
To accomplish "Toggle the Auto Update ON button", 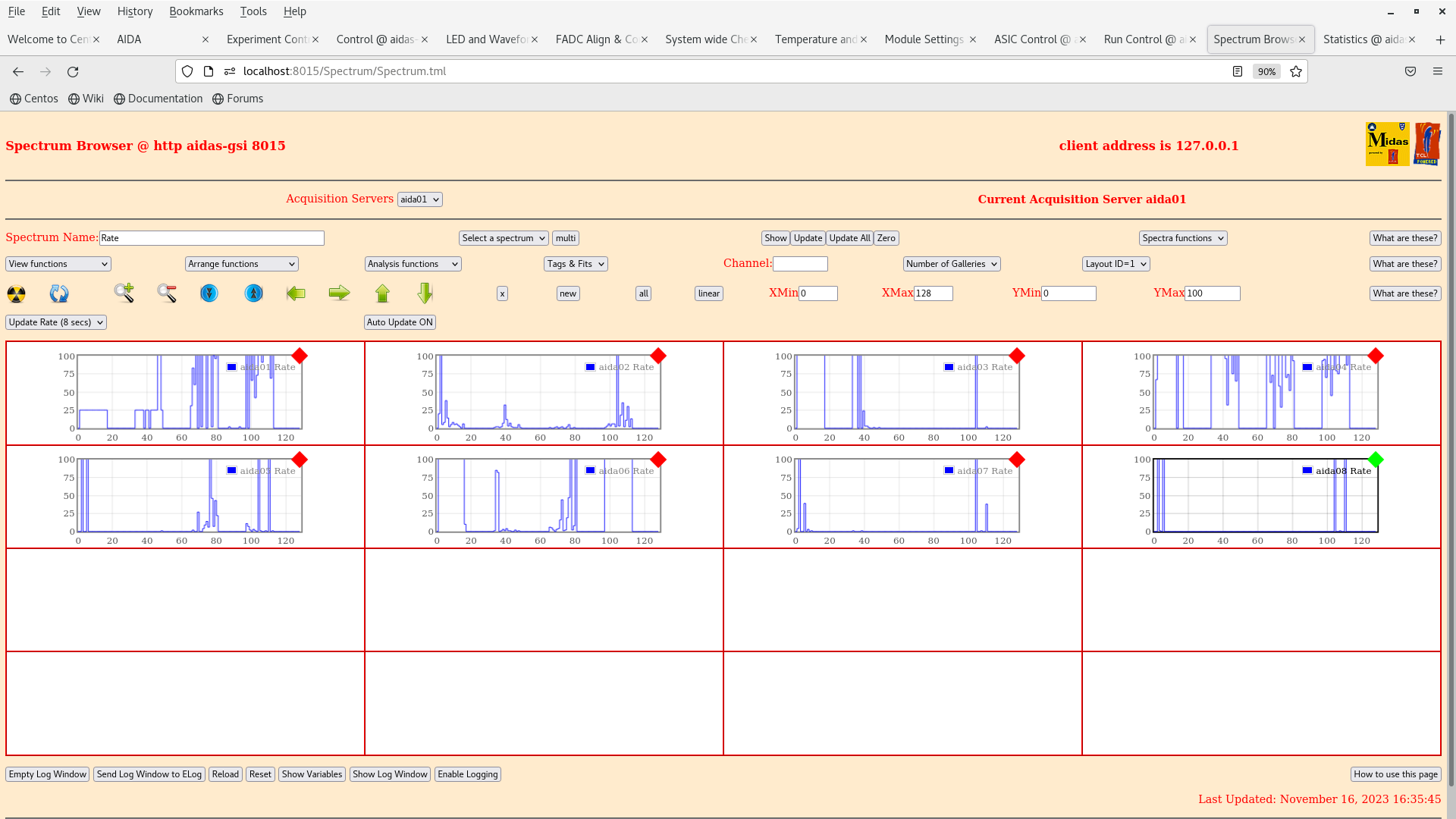I will coord(400,322).
